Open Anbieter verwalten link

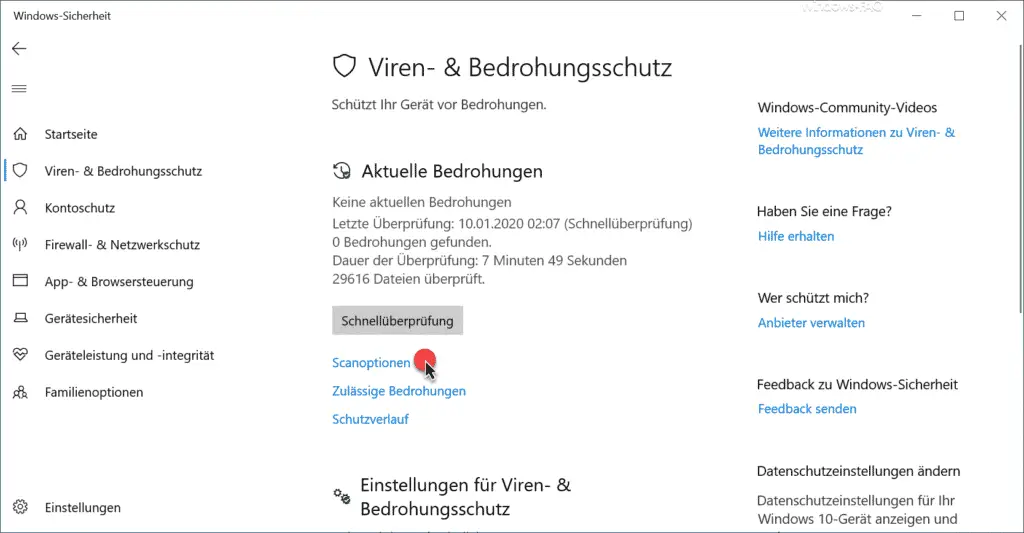(x=811, y=323)
